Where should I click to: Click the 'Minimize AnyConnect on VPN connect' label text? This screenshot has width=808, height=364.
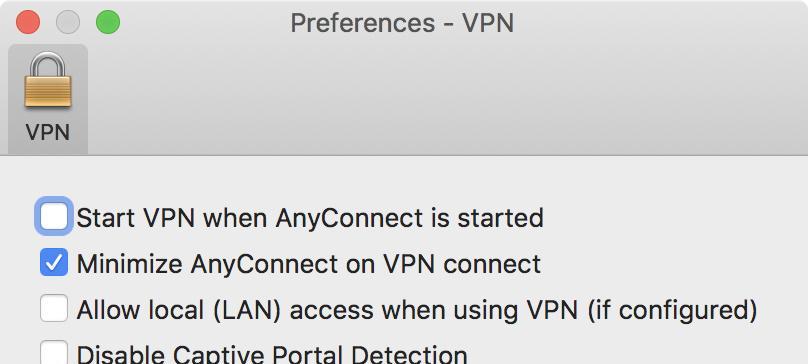point(309,264)
